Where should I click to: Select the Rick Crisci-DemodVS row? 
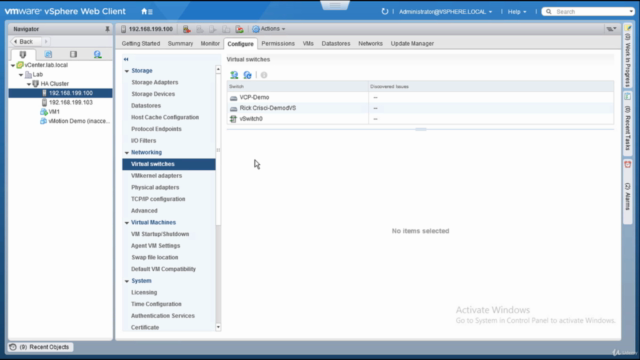point(420,108)
